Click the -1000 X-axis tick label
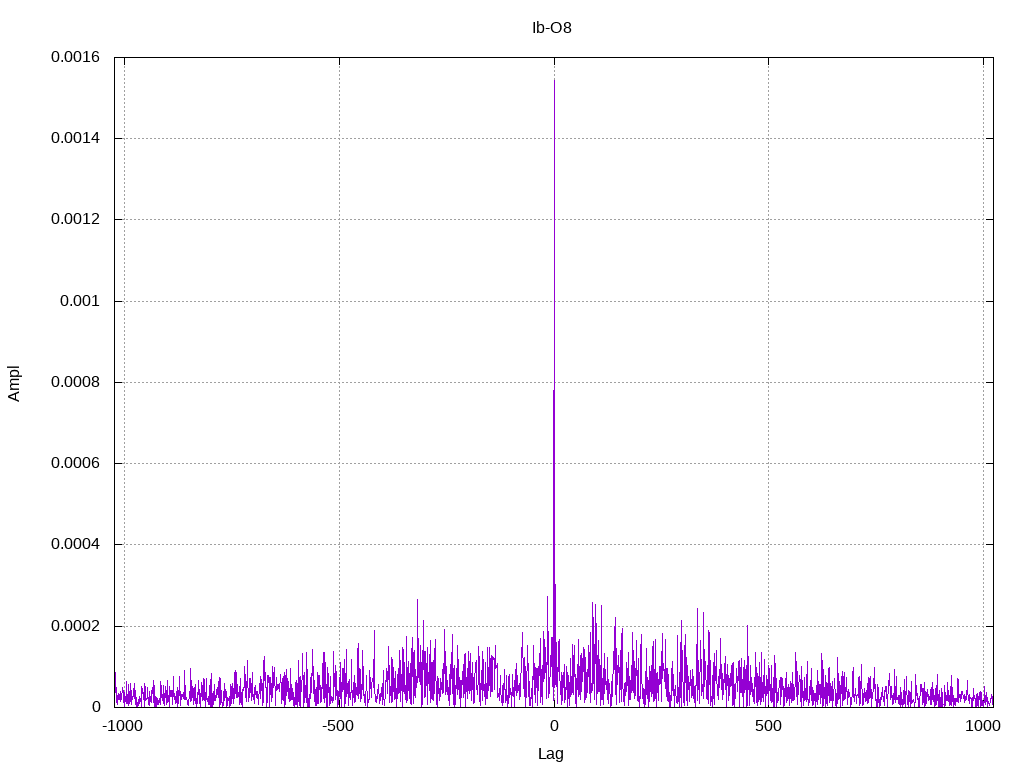Image resolution: width=1024 pixels, height=768 pixels. coord(122,726)
